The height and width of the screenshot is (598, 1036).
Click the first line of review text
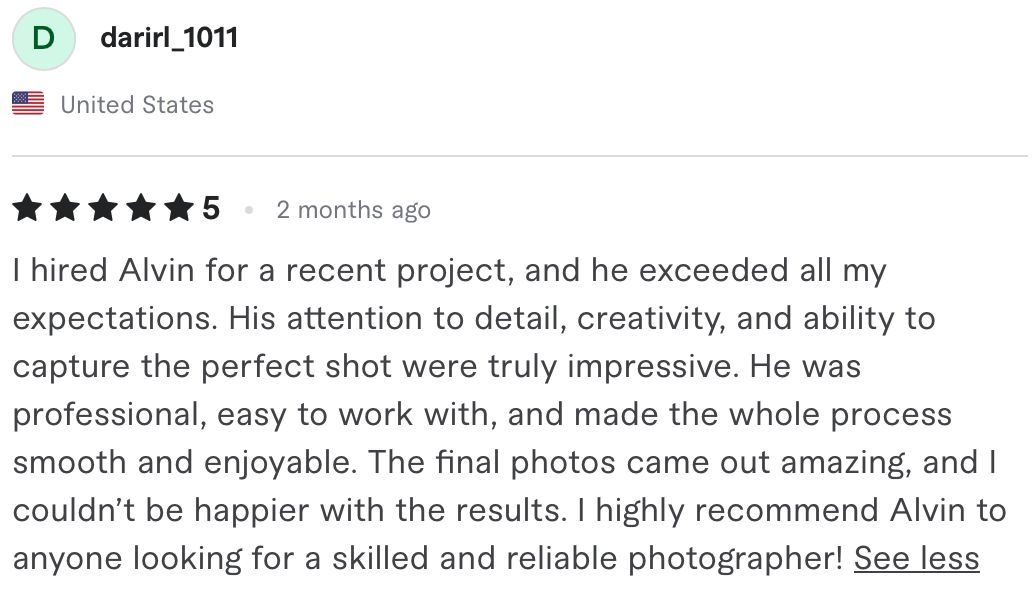(449, 271)
